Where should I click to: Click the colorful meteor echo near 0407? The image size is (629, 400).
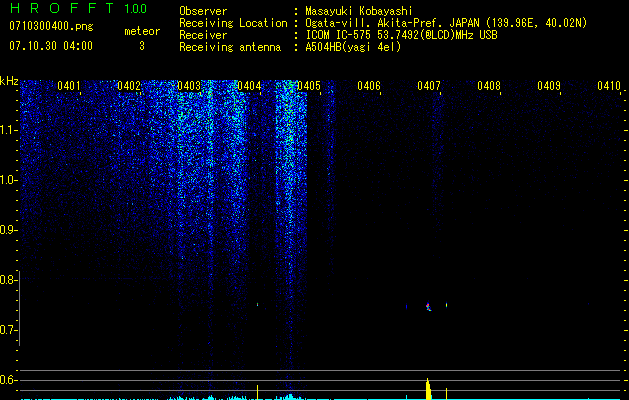(428, 307)
